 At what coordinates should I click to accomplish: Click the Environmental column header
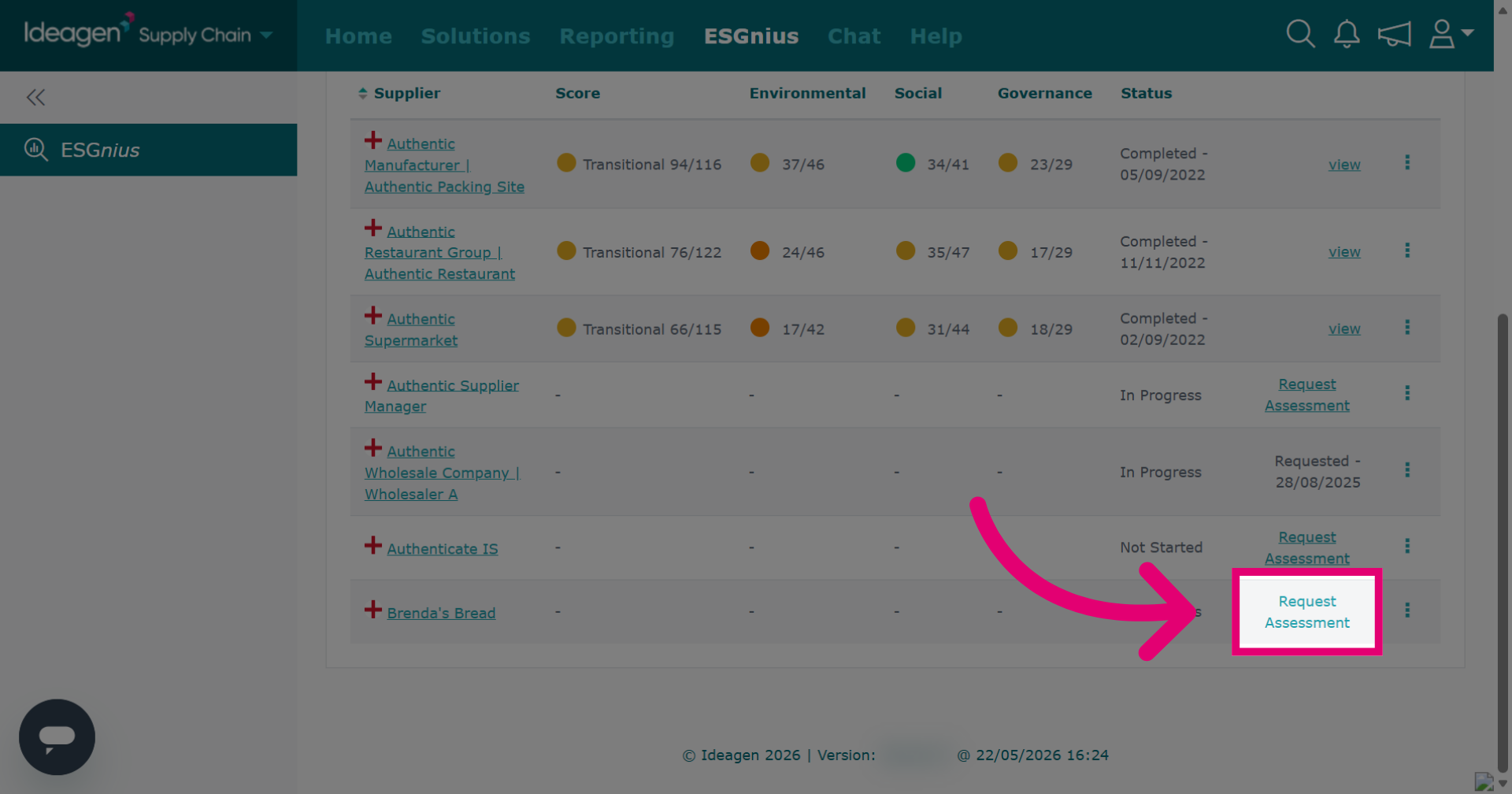point(807,93)
